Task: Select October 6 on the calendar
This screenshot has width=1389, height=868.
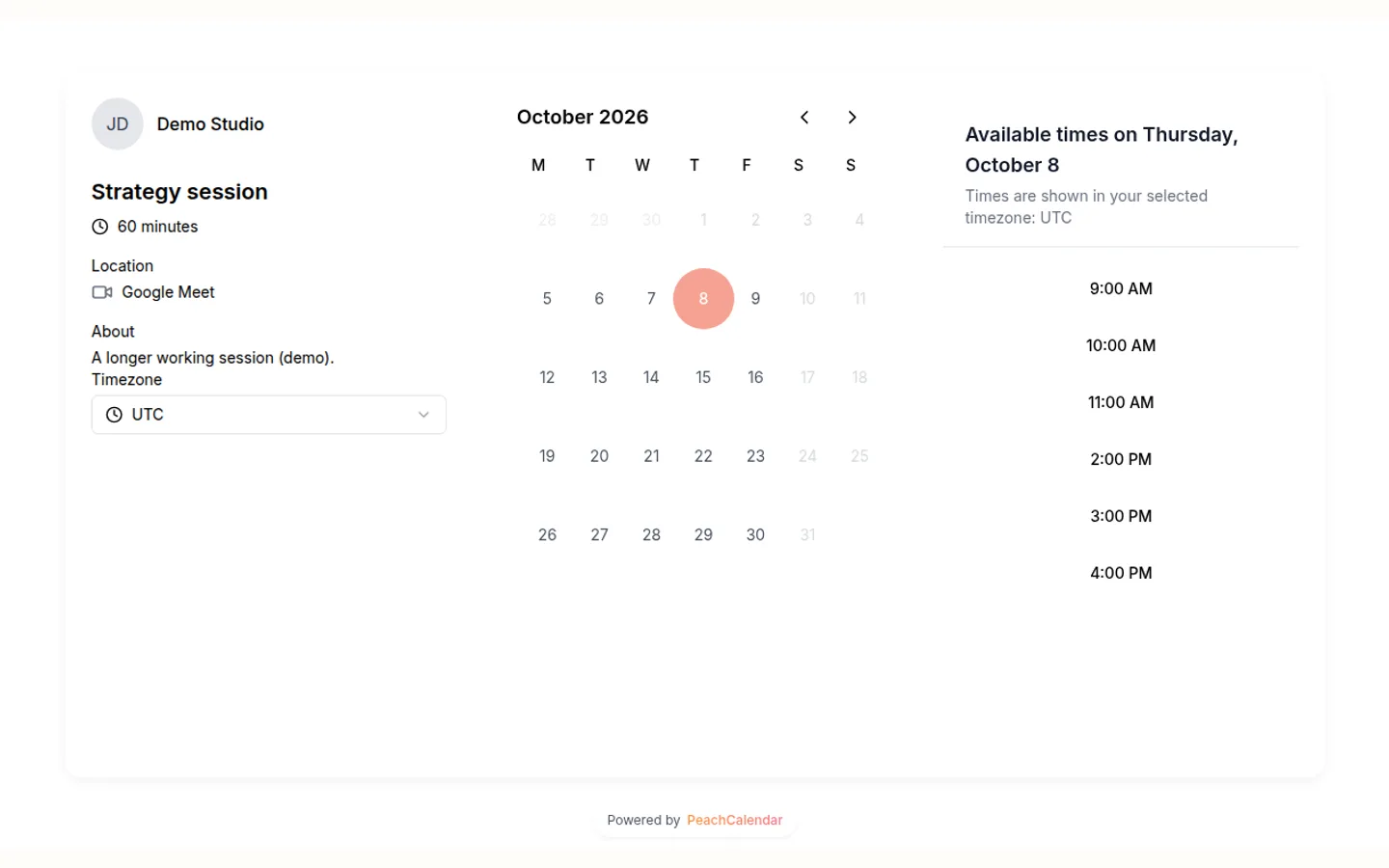Action: coord(599,299)
